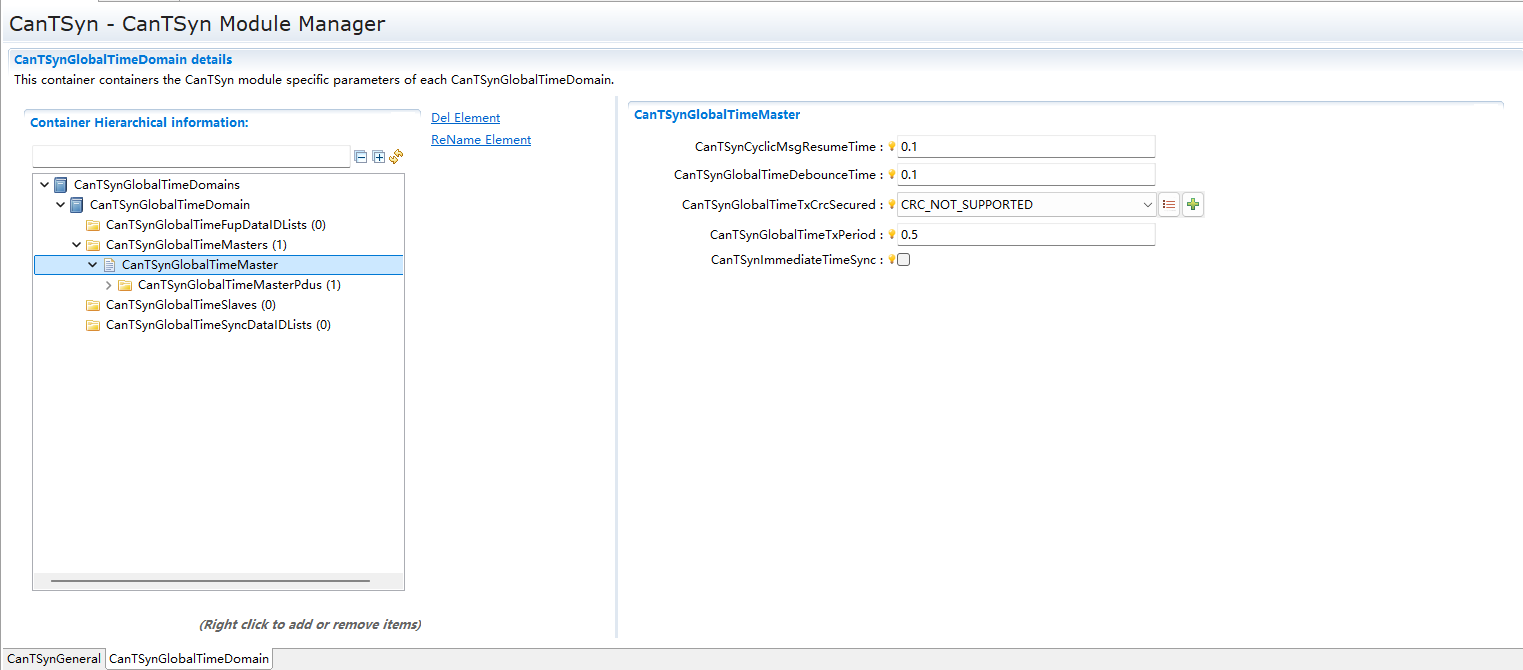This screenshot has height=670, width=1523.
Task: Collapse the CanTSynGlobalTimeMasters folder node
Action: (77, 245)
